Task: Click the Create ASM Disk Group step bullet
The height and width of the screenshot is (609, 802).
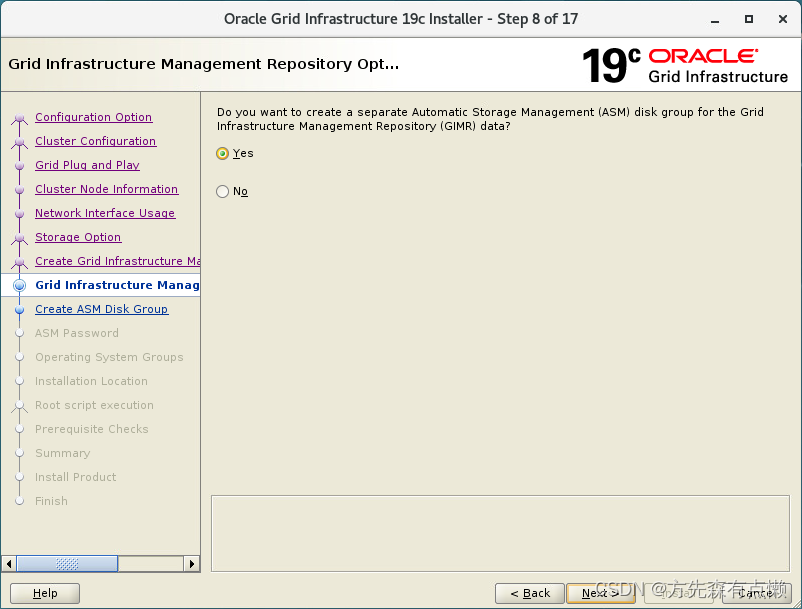Action: (19, 310)
